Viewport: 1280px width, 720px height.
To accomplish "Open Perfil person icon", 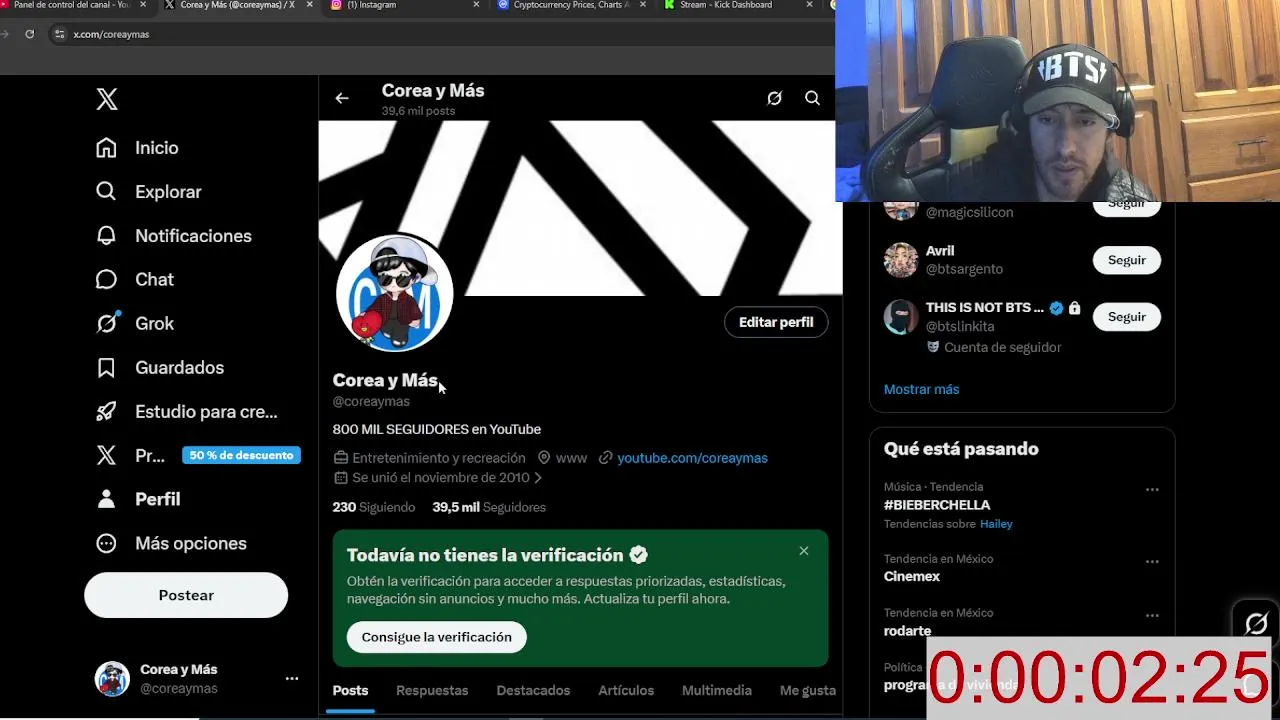I will click(x=106, y=499).
